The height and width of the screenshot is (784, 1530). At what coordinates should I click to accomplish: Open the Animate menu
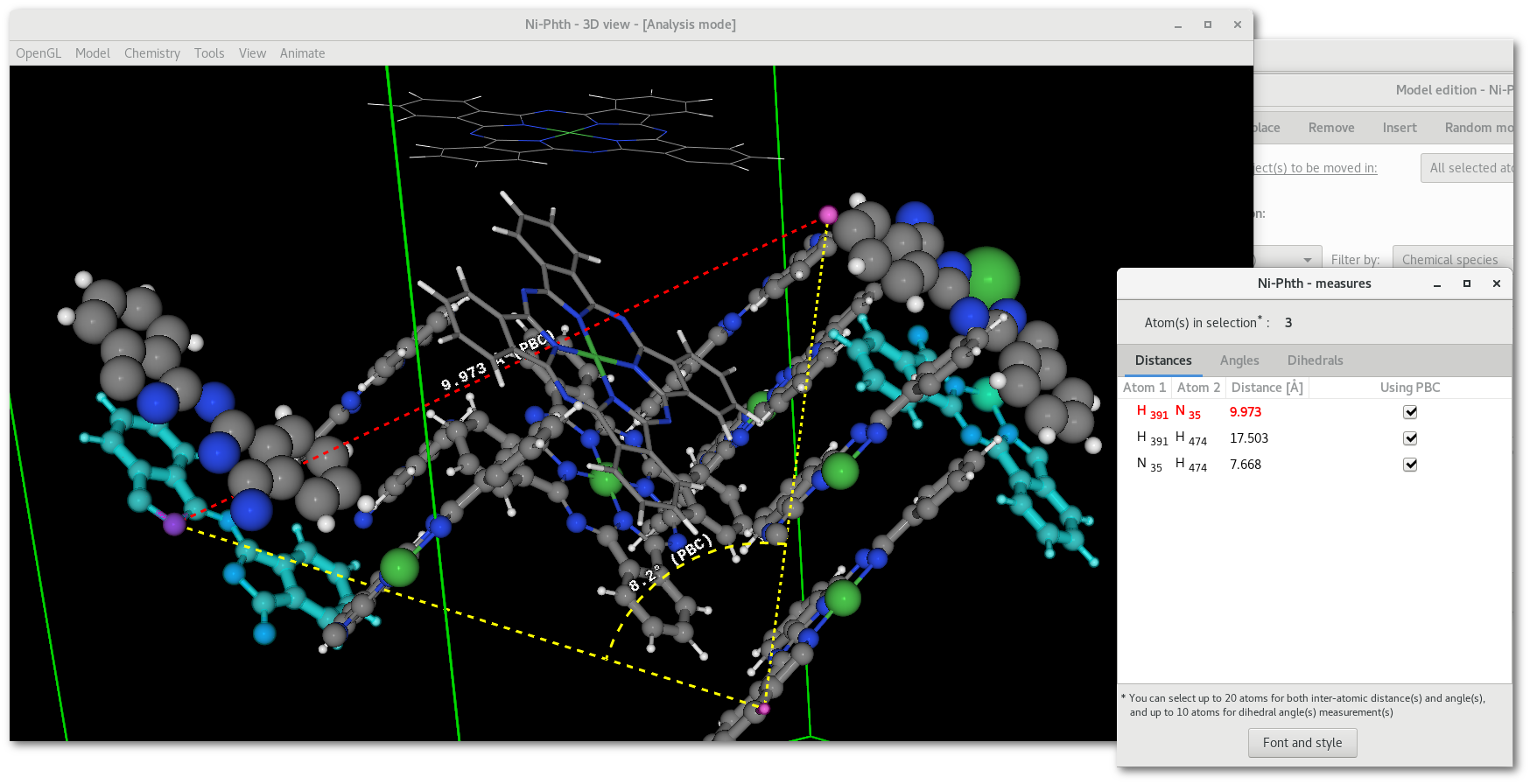tap(302, 53)
